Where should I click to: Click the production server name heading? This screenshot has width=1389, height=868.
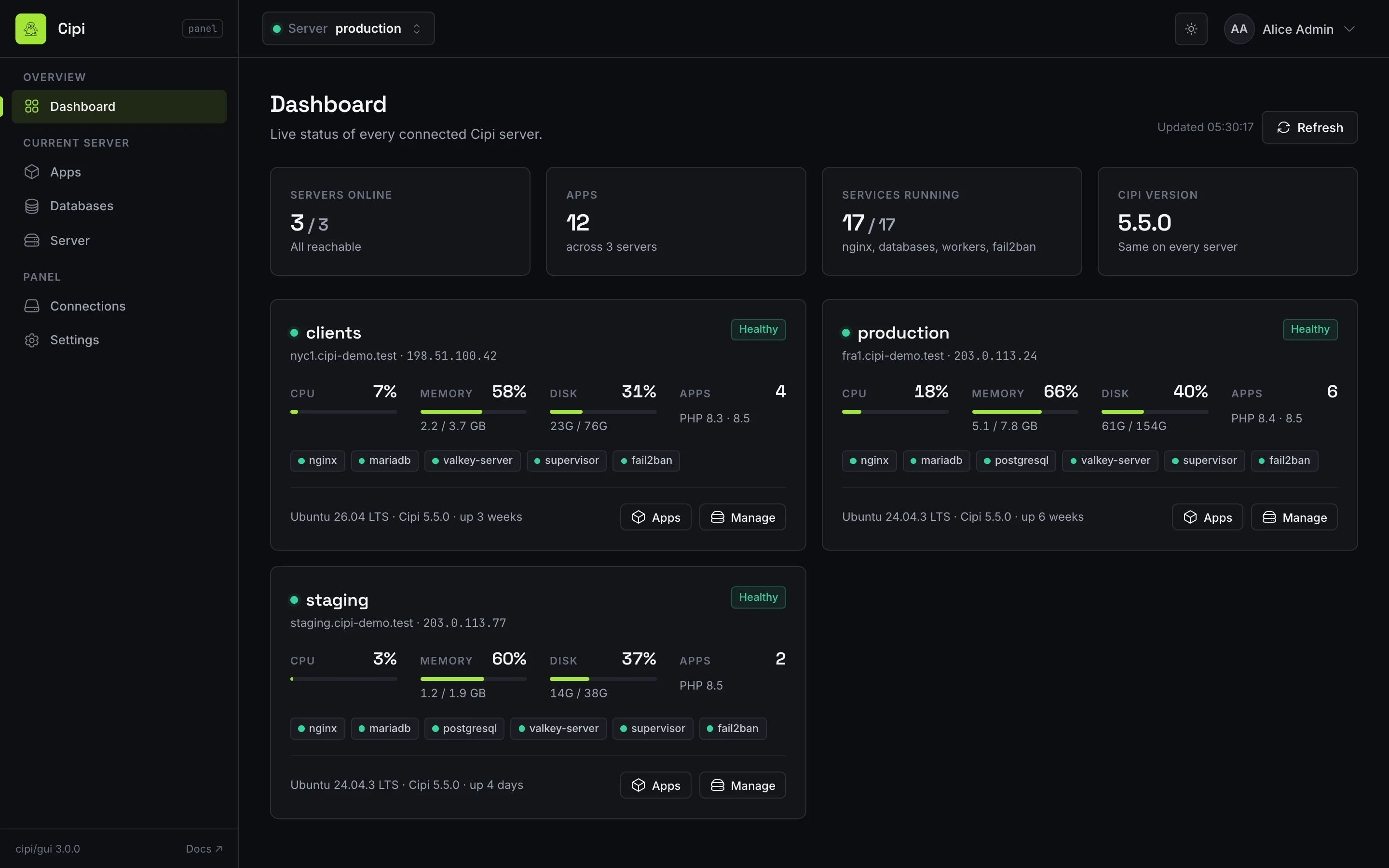(903, 333)
